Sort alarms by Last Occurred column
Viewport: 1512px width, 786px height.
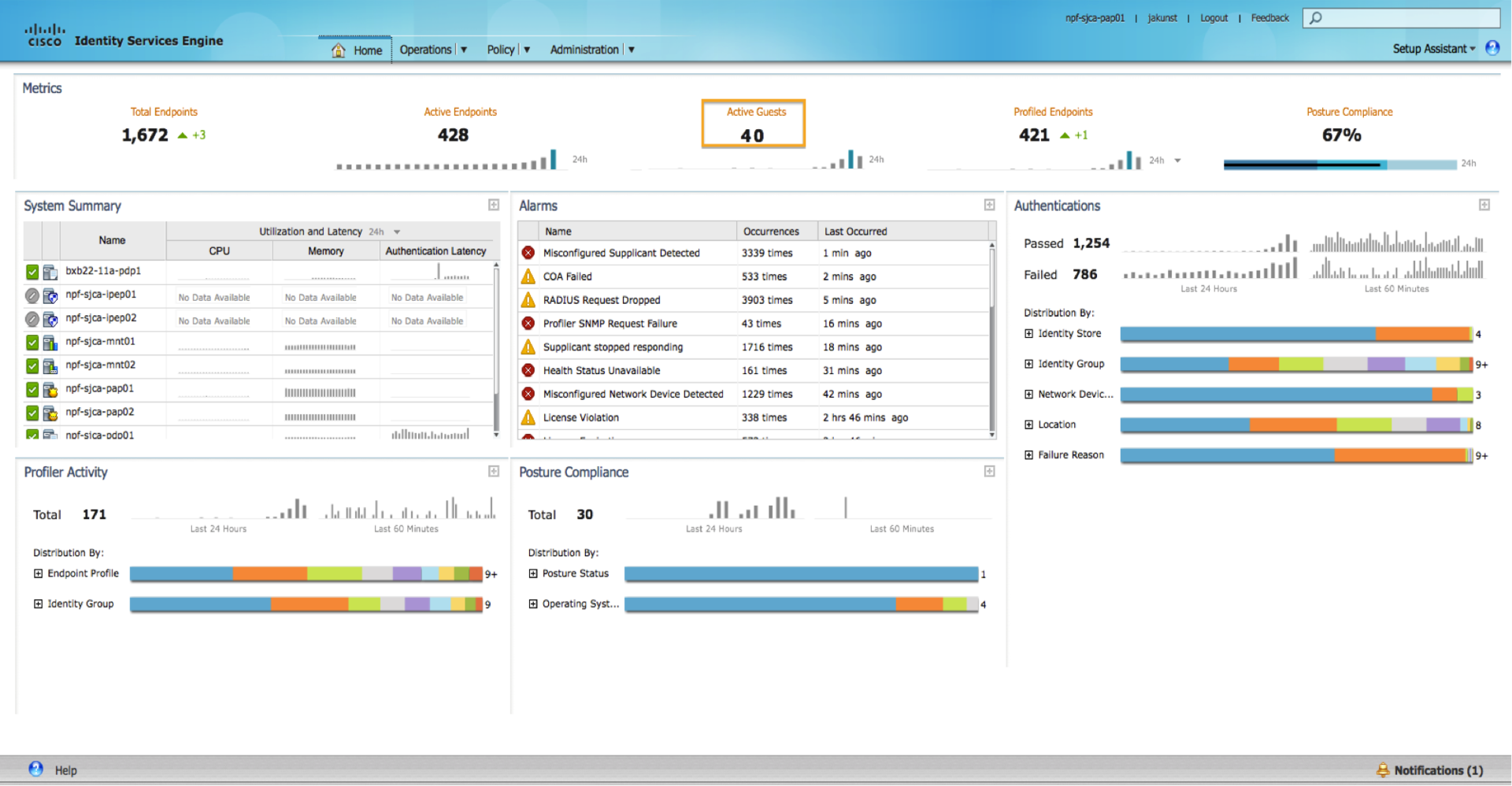pyautogui.click(x=902, y=232)
